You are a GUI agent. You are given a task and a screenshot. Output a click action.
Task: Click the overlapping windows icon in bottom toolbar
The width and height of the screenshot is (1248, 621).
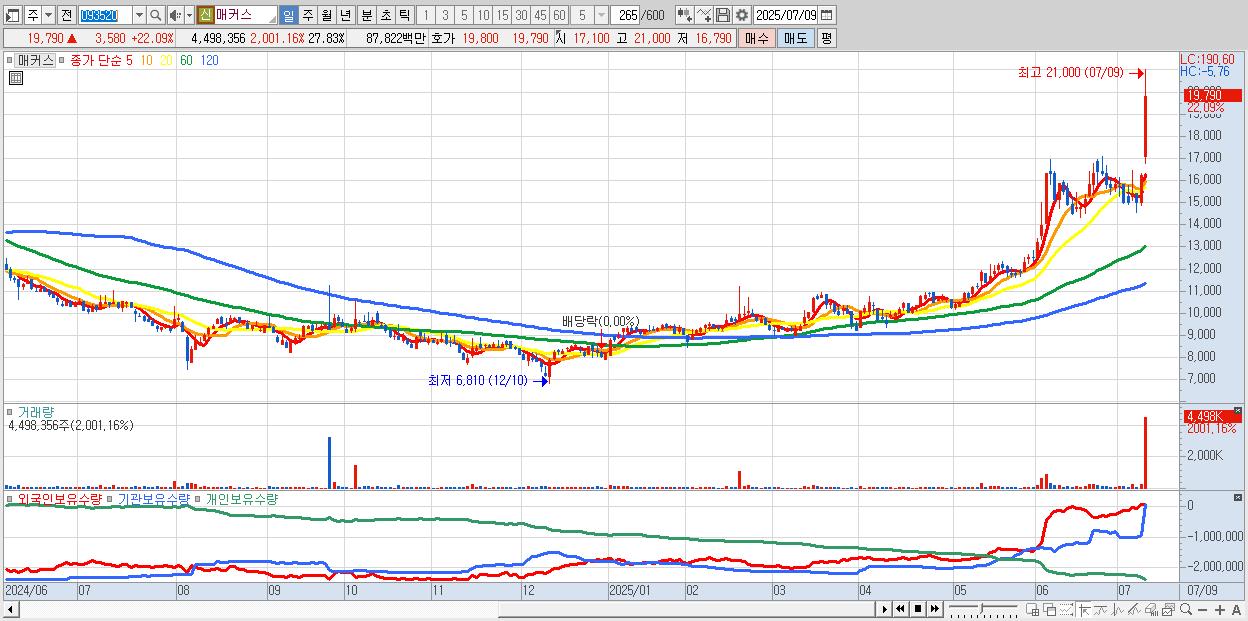(1050, 609)
